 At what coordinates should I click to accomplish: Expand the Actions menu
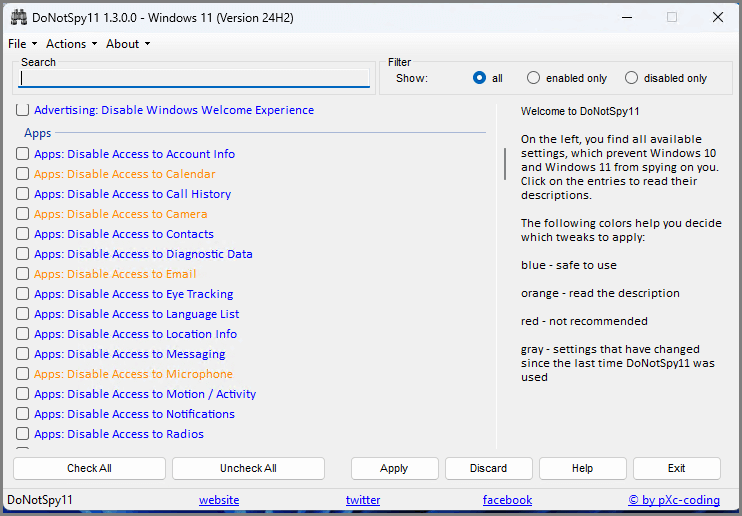coord(71,44)
